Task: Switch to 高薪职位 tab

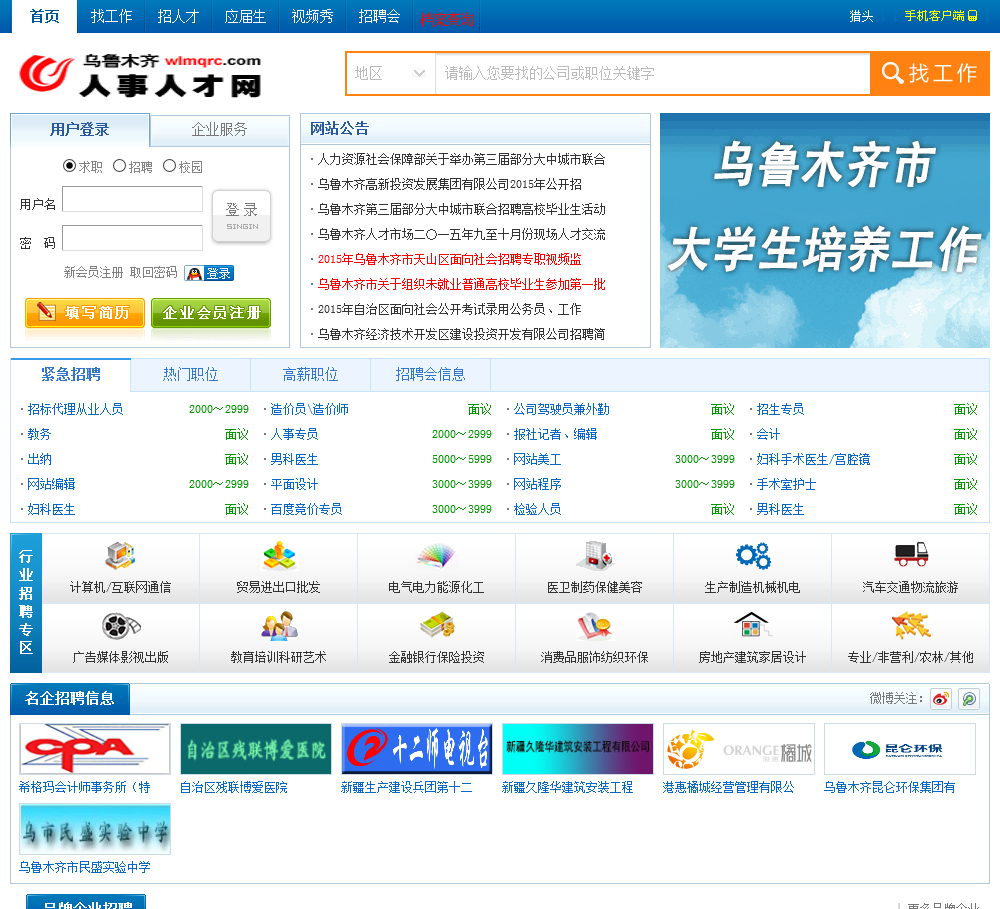Action: [x=310, y=374]
